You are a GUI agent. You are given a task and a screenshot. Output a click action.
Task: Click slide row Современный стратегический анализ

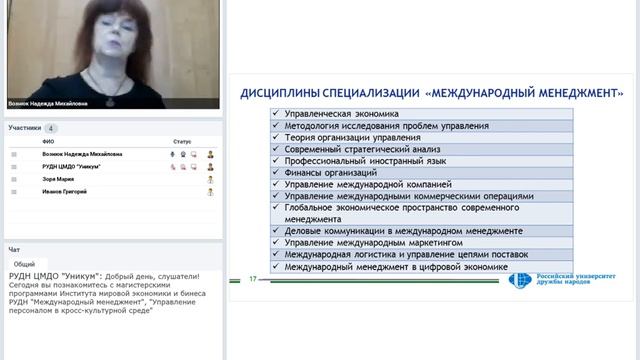(422, 149)
